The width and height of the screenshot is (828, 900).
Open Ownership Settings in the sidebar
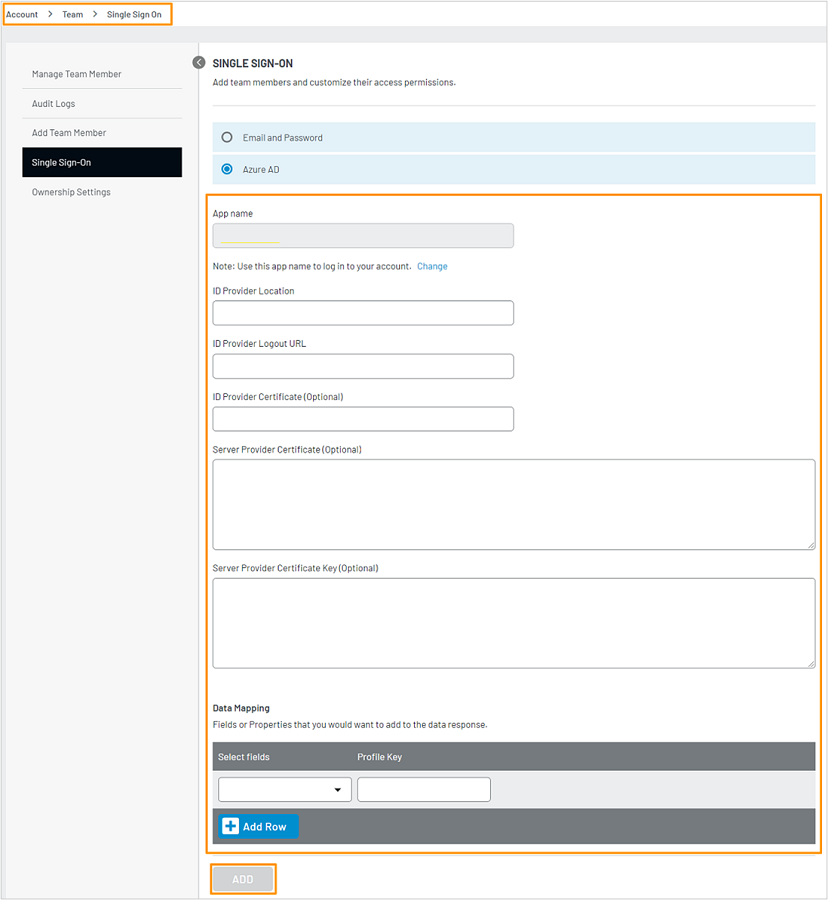coord(72,191)
